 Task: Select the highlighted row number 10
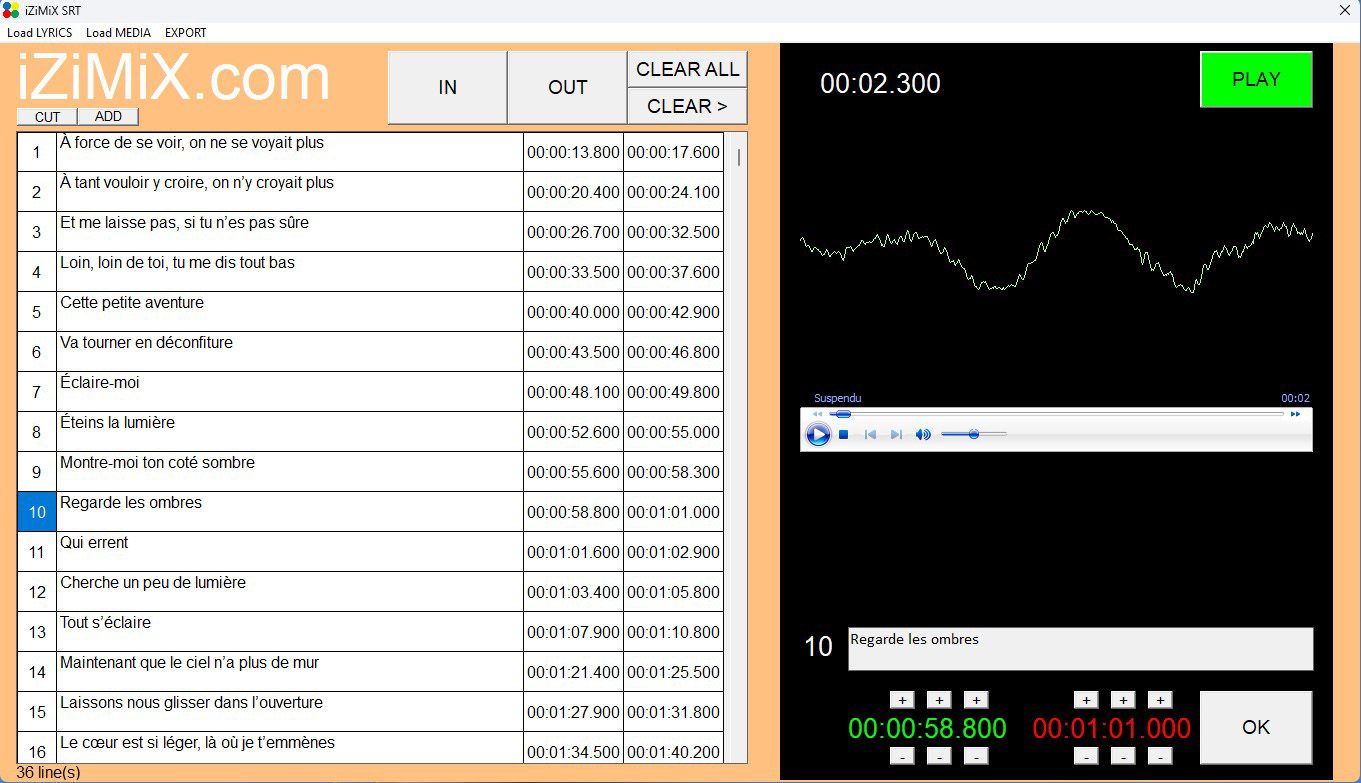(37, 512)
